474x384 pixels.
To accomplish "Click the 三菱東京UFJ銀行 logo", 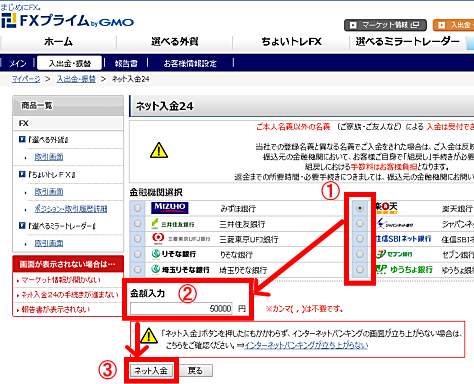I will 181,239.
